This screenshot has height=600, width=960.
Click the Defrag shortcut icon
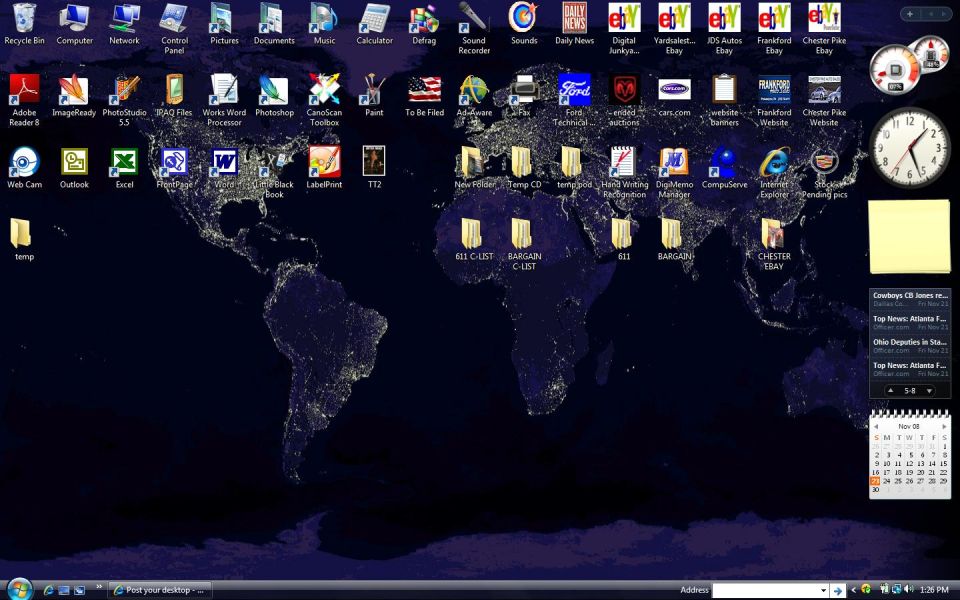pos(424,18)
